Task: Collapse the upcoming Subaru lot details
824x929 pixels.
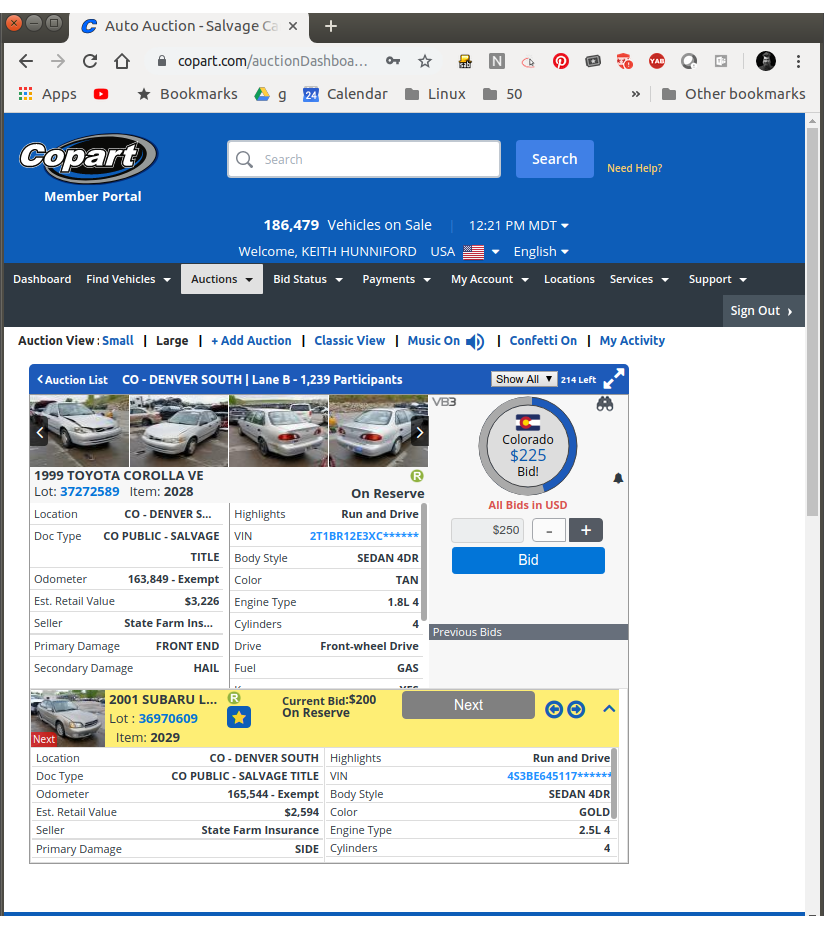Action: [609, 709]
